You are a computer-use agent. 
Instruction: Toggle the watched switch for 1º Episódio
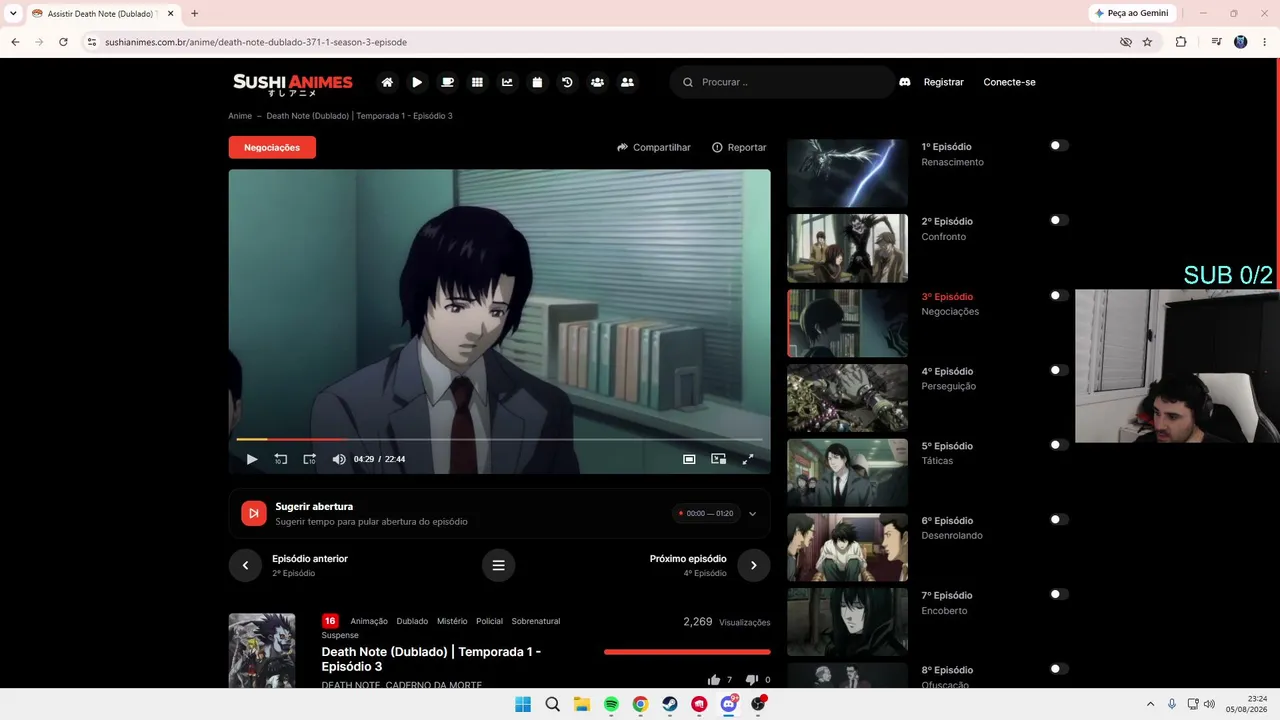(1059, 146)
